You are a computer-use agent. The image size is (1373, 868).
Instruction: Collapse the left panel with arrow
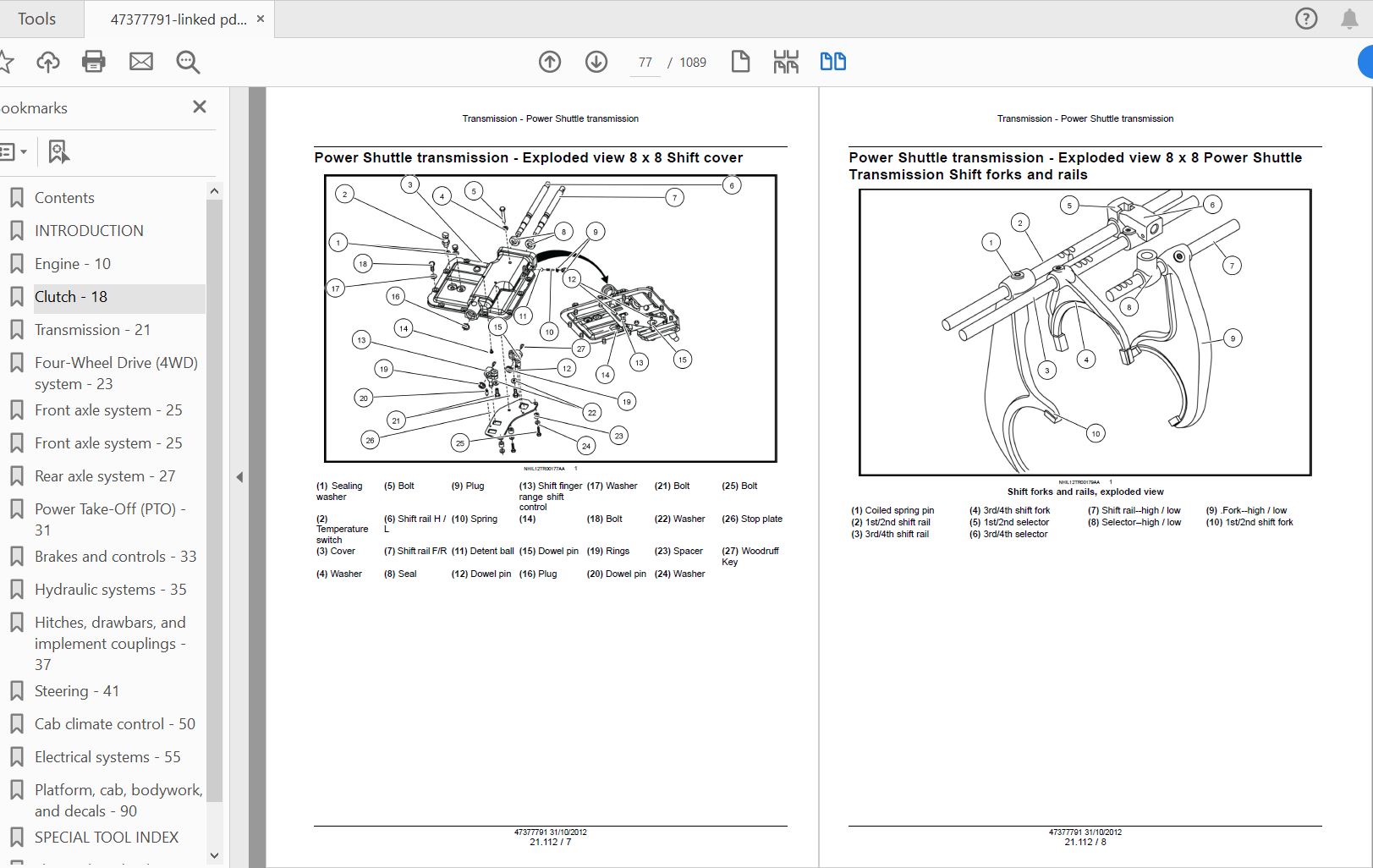pos(239,477)
